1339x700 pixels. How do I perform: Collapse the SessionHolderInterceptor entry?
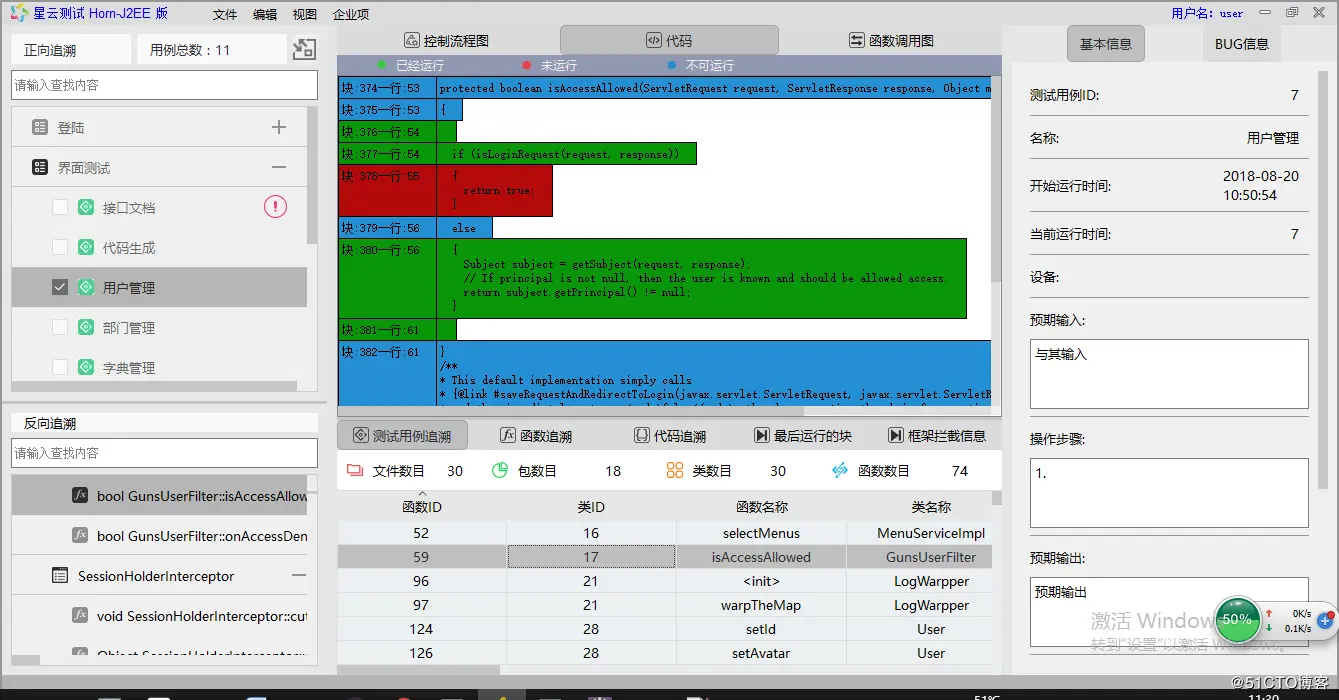[300, 574]
